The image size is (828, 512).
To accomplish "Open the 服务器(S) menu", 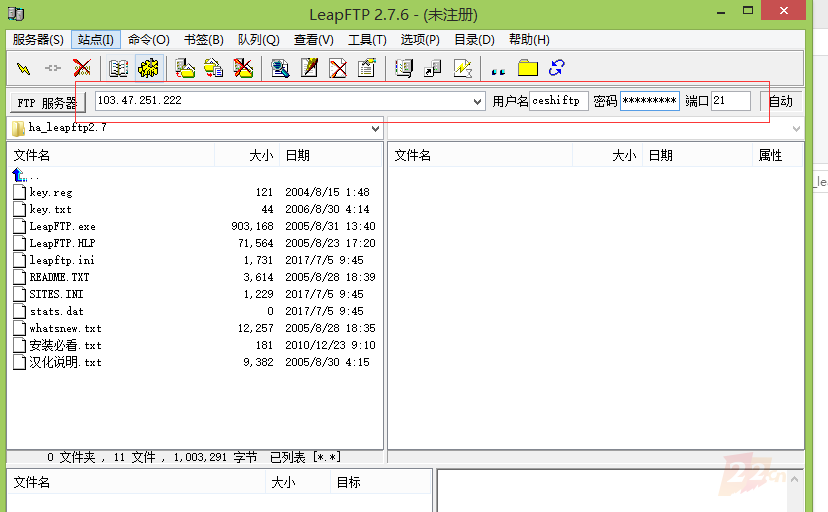I will [x=38, y=40].
